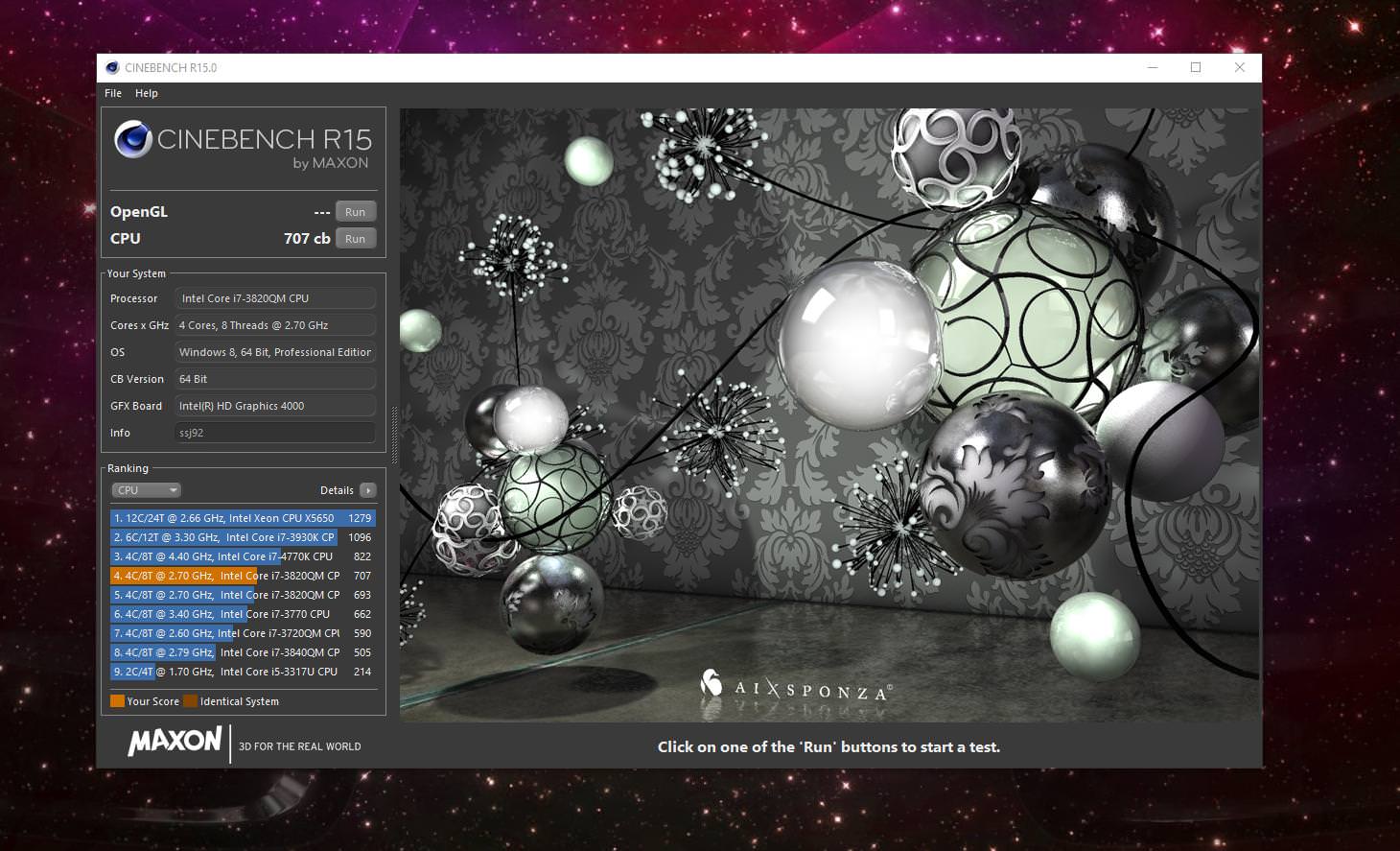Click the CB Version 64 Bit field
Image resolution: width=1400 pixels, height=851 pixels.
tap(275, 379)
